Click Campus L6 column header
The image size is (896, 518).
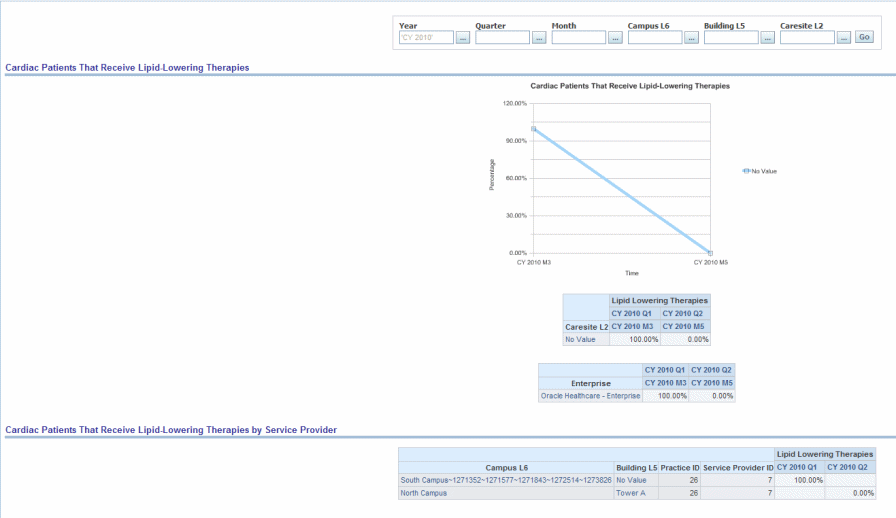pos(506,468)
